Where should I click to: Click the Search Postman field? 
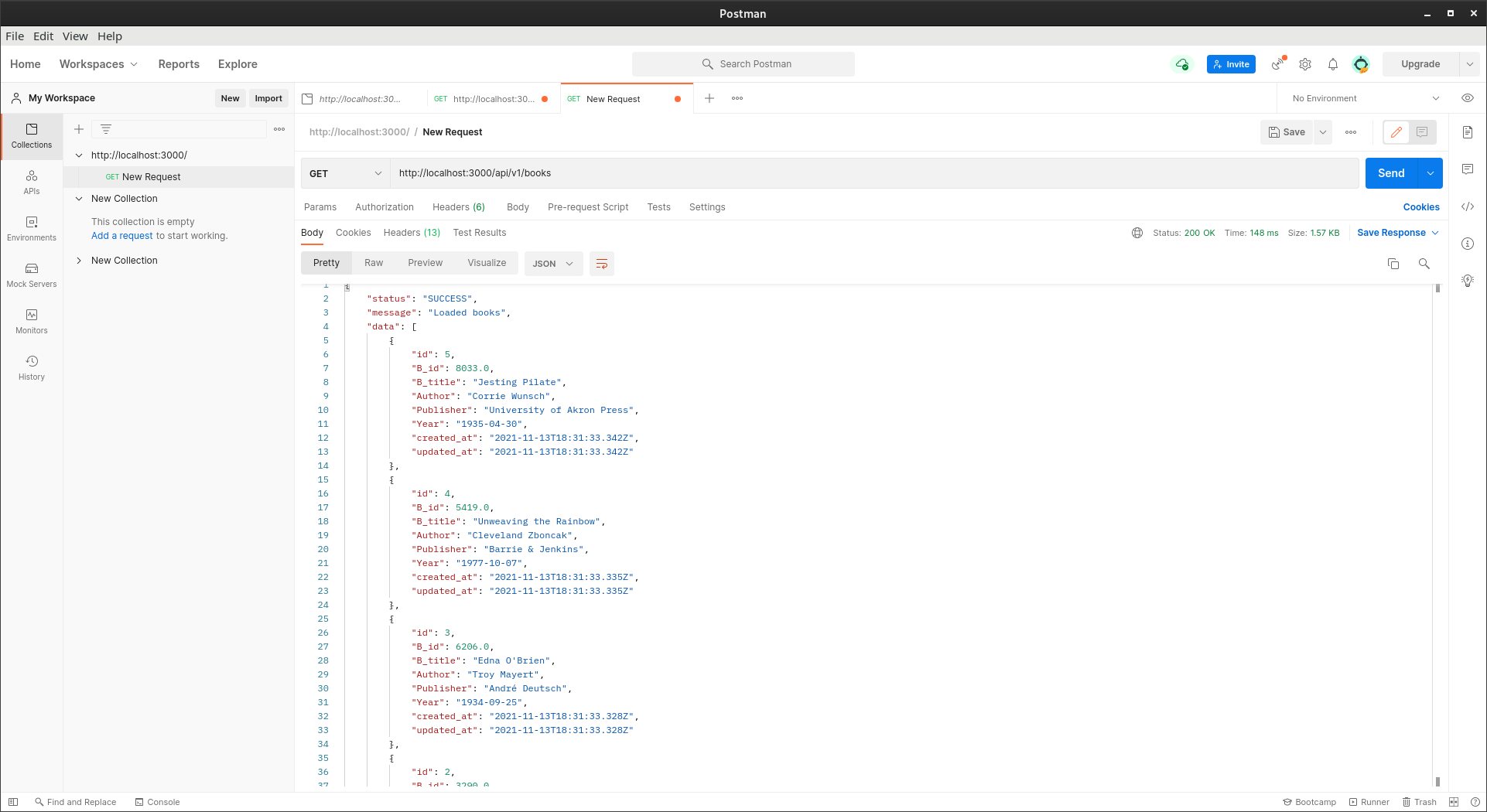(x=743, y=64)
